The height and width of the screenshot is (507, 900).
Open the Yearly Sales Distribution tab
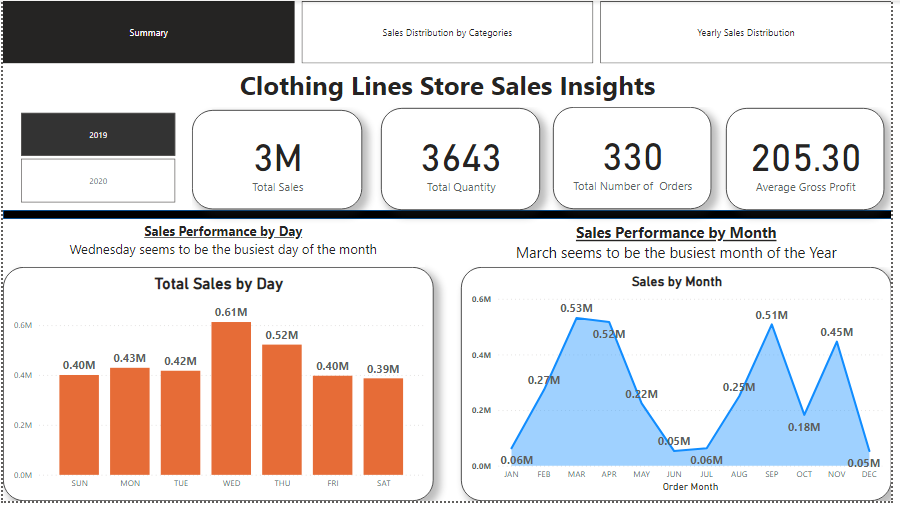(x=745, y=33)
